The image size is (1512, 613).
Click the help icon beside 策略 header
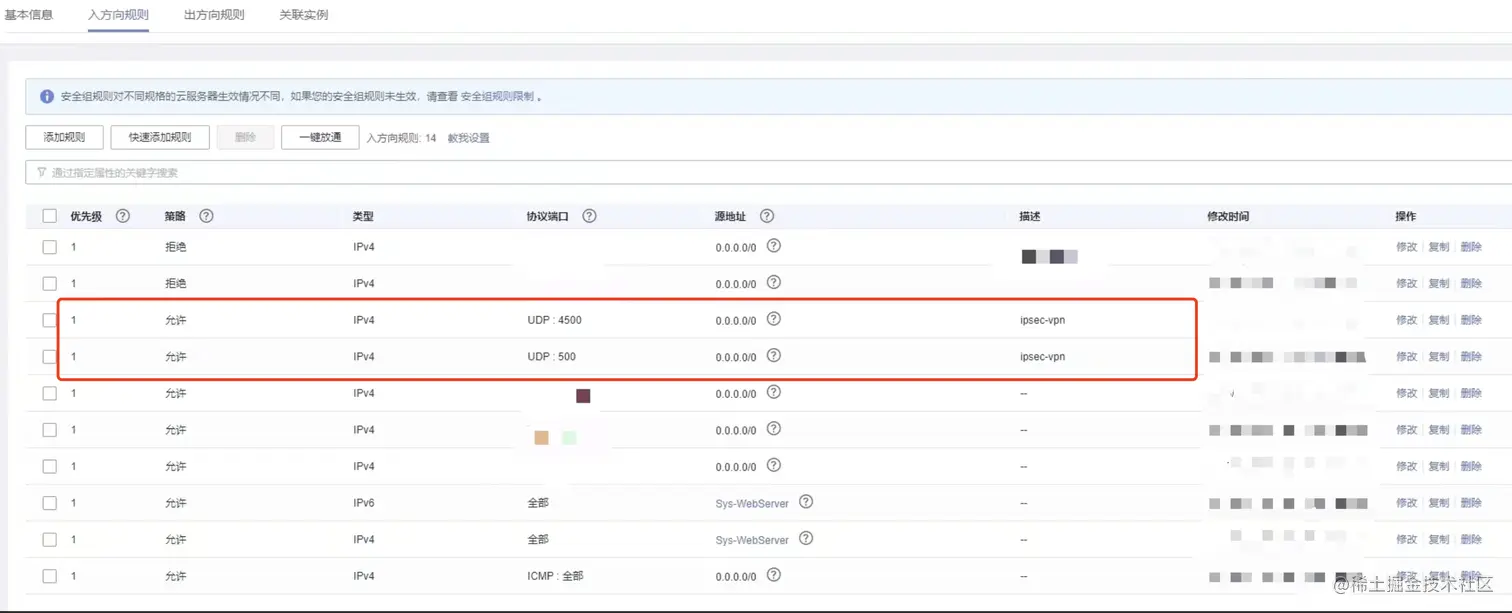tap(206, 215)
